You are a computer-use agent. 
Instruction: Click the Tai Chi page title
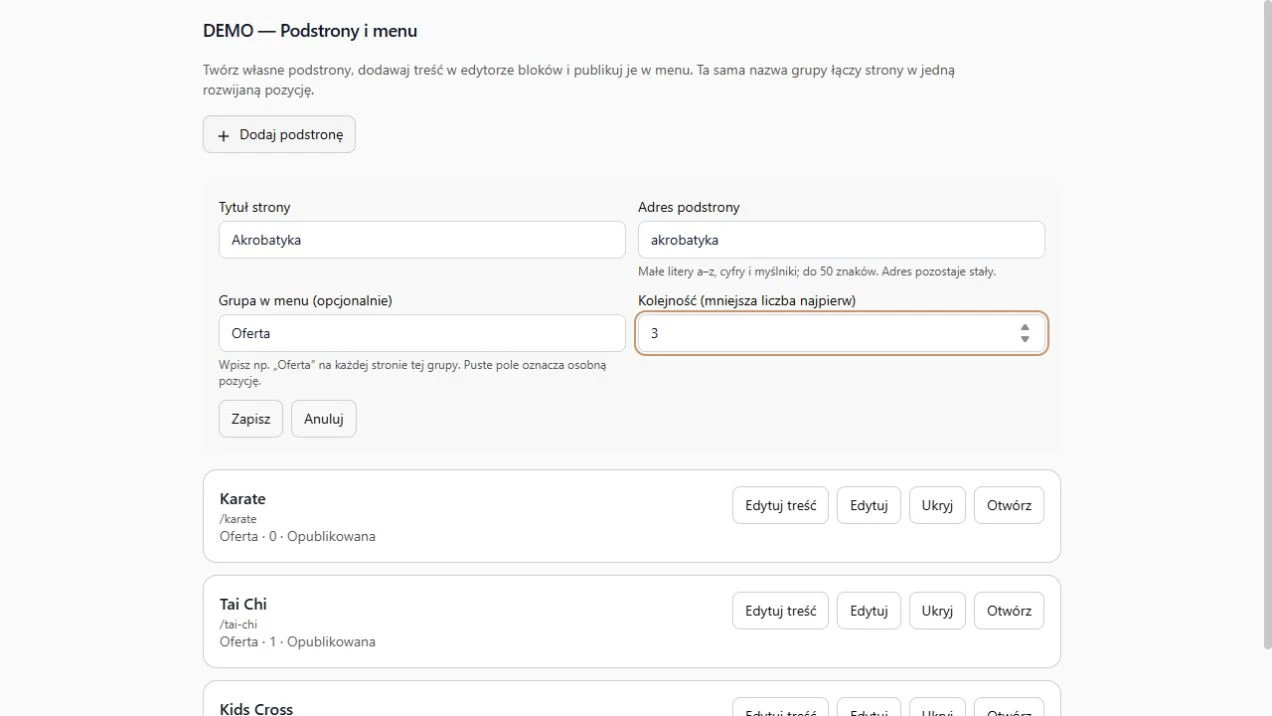coord(243,604)
